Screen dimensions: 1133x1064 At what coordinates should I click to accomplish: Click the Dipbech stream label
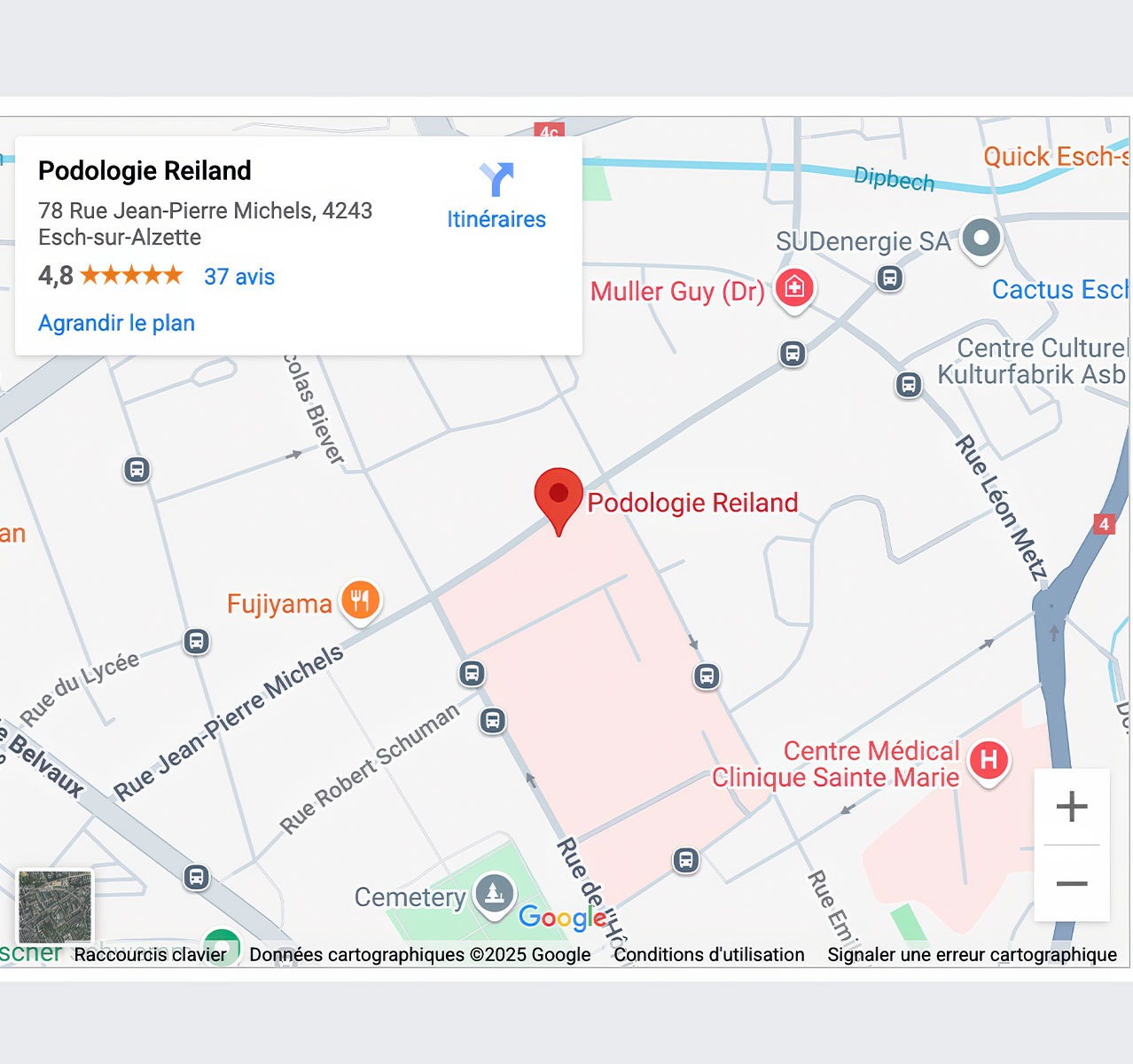[x=894, y=179]
